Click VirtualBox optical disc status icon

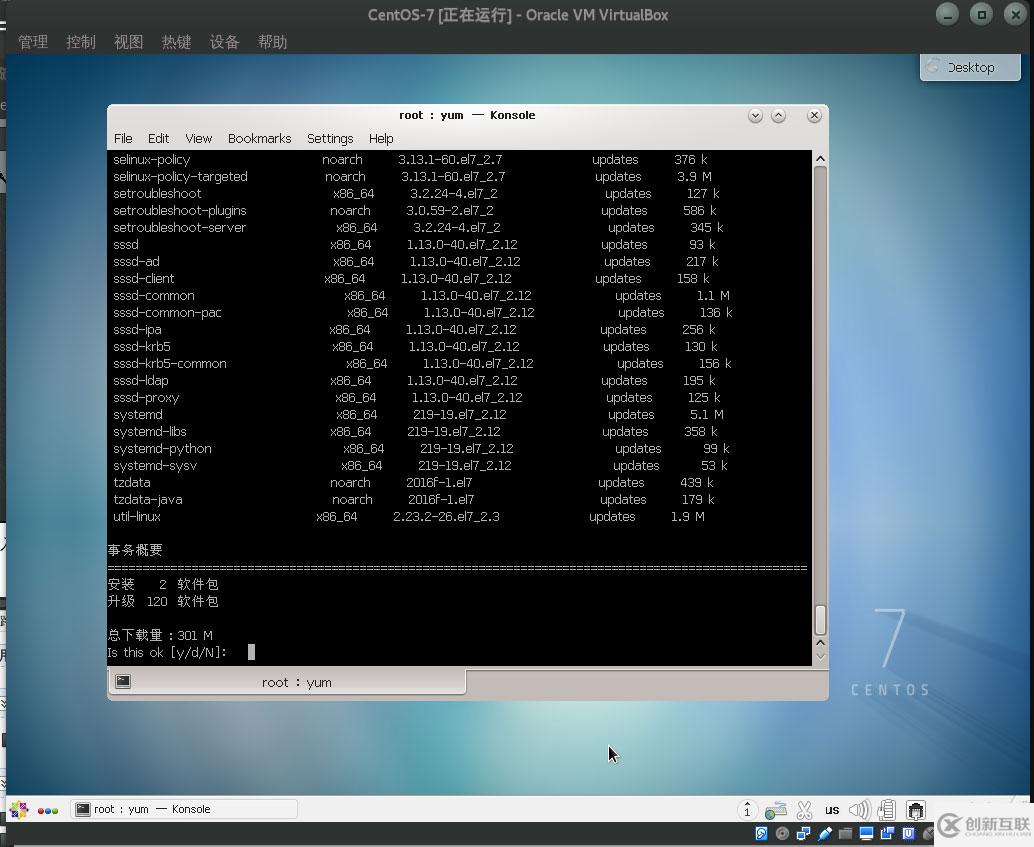pyautogui.click(x=783, y=834)
